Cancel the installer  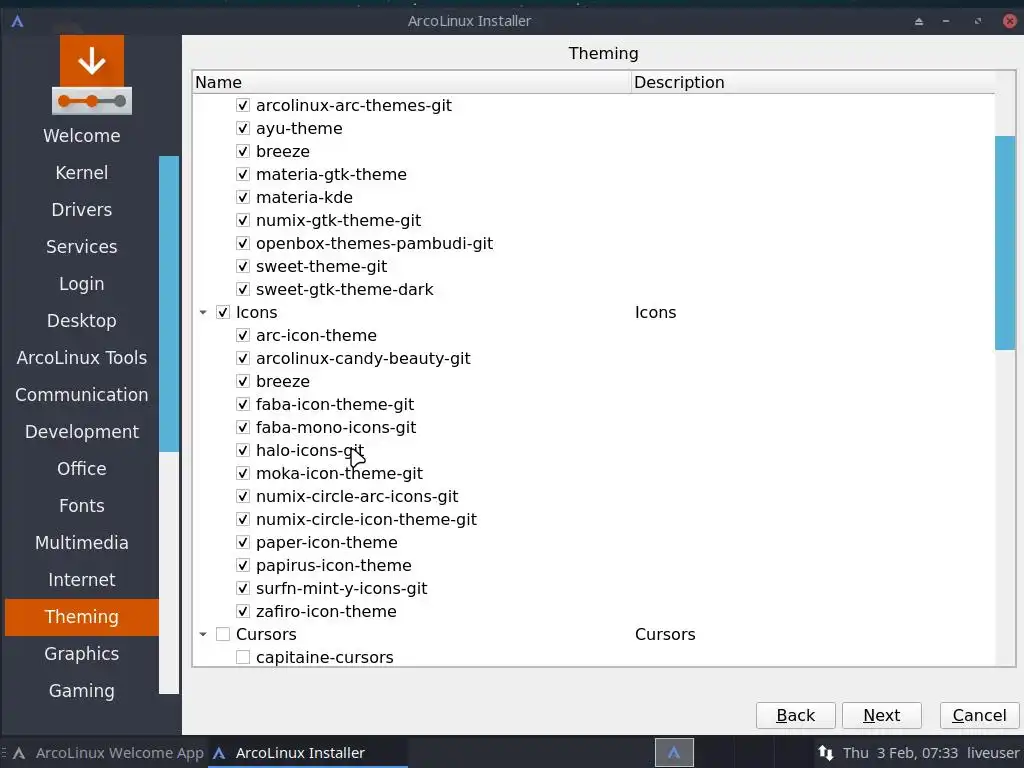(979, 715)
